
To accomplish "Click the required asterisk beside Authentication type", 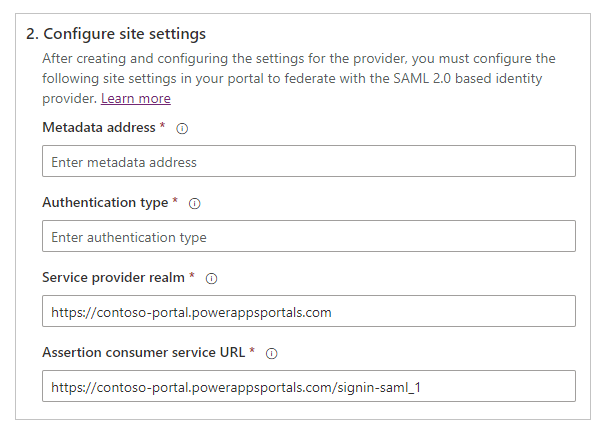I will point(175,202).
